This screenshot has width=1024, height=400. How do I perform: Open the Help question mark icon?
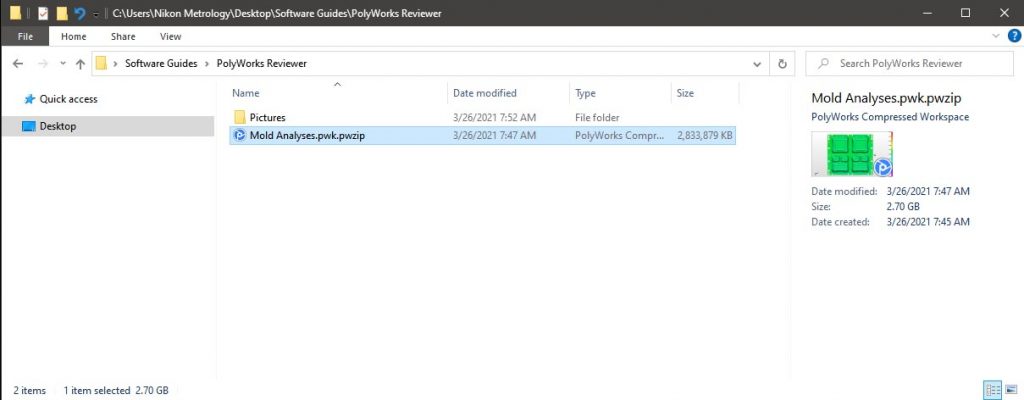tap(1013, 36)
